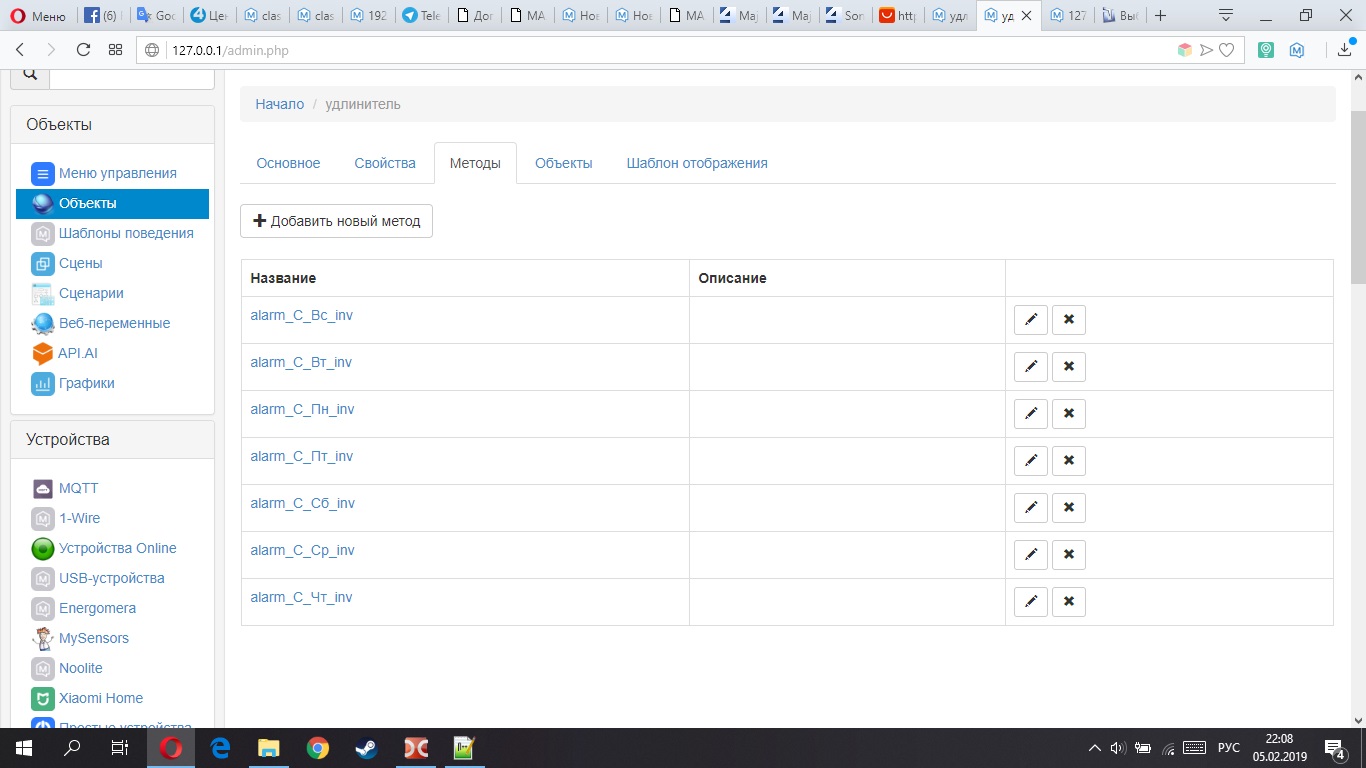Switch to the Свойства tab
Screen dimensions: 1366x768
point(385,163)
